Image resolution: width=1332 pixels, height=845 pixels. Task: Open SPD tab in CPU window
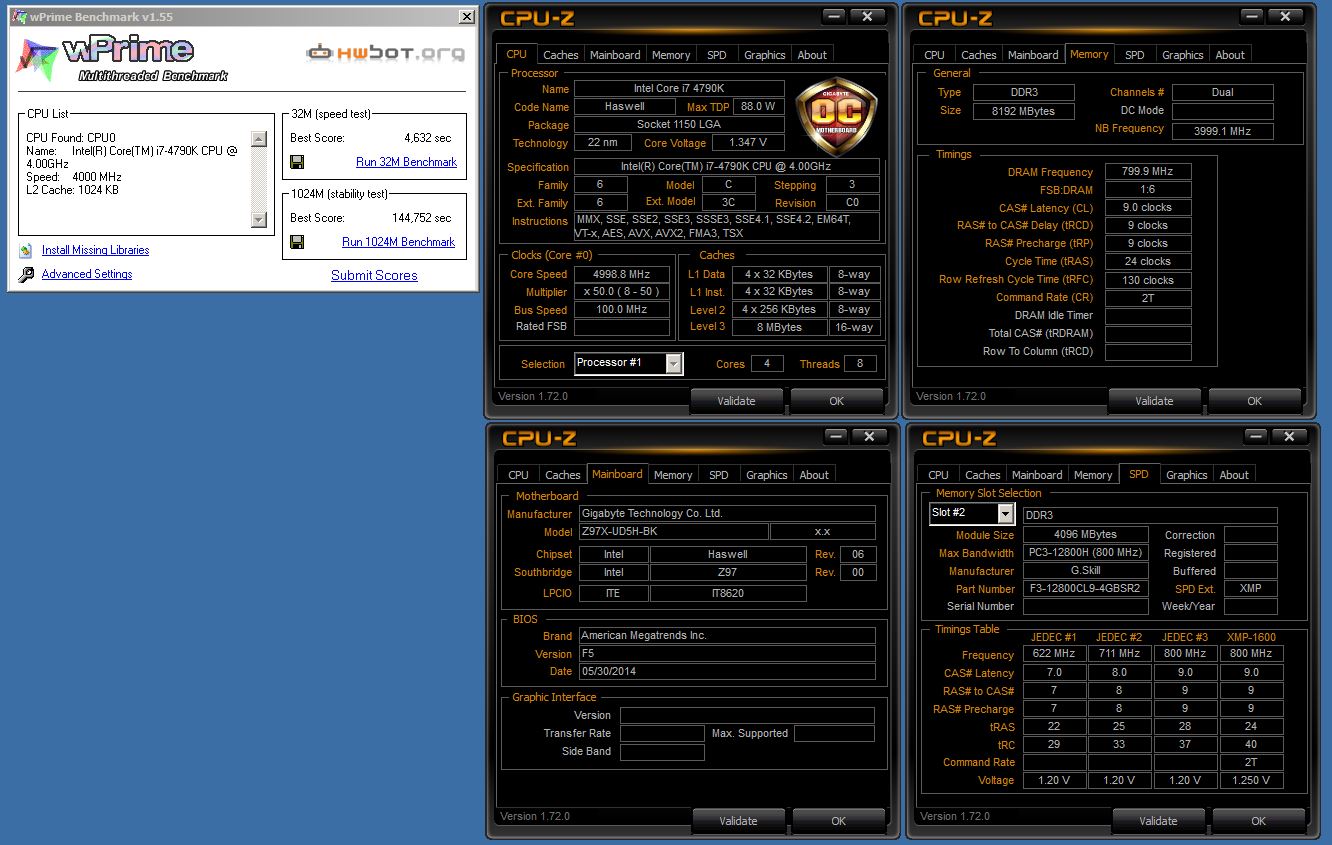coord(716,55)
